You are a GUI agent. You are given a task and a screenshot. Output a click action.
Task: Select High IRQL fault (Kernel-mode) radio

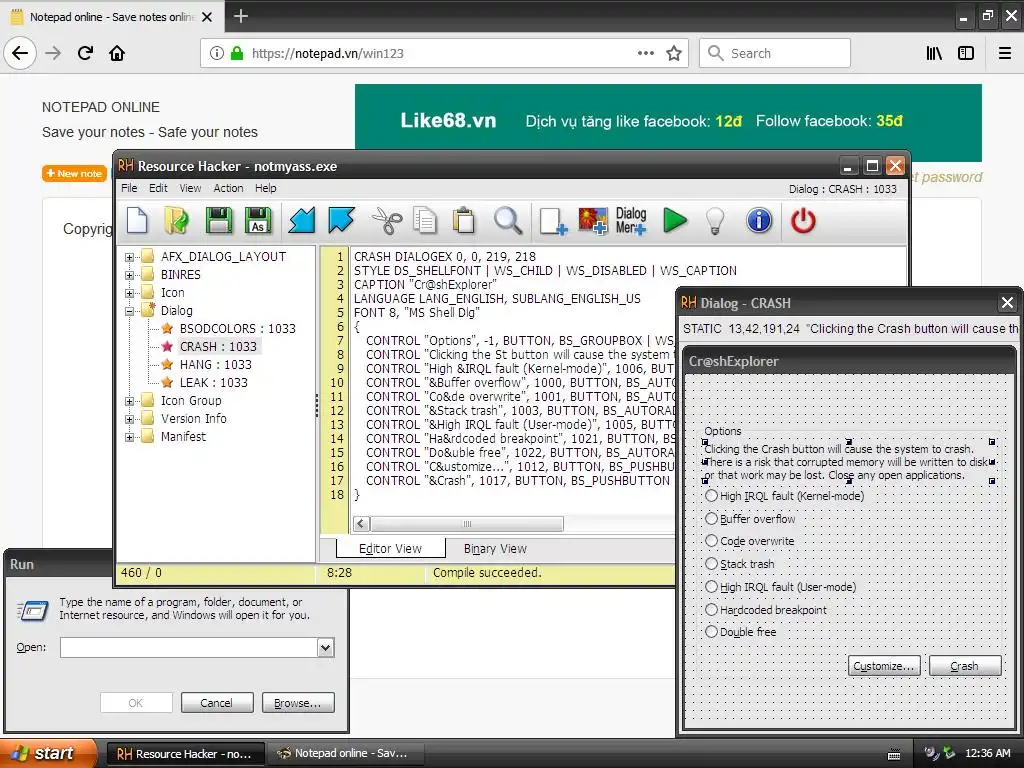712,496
